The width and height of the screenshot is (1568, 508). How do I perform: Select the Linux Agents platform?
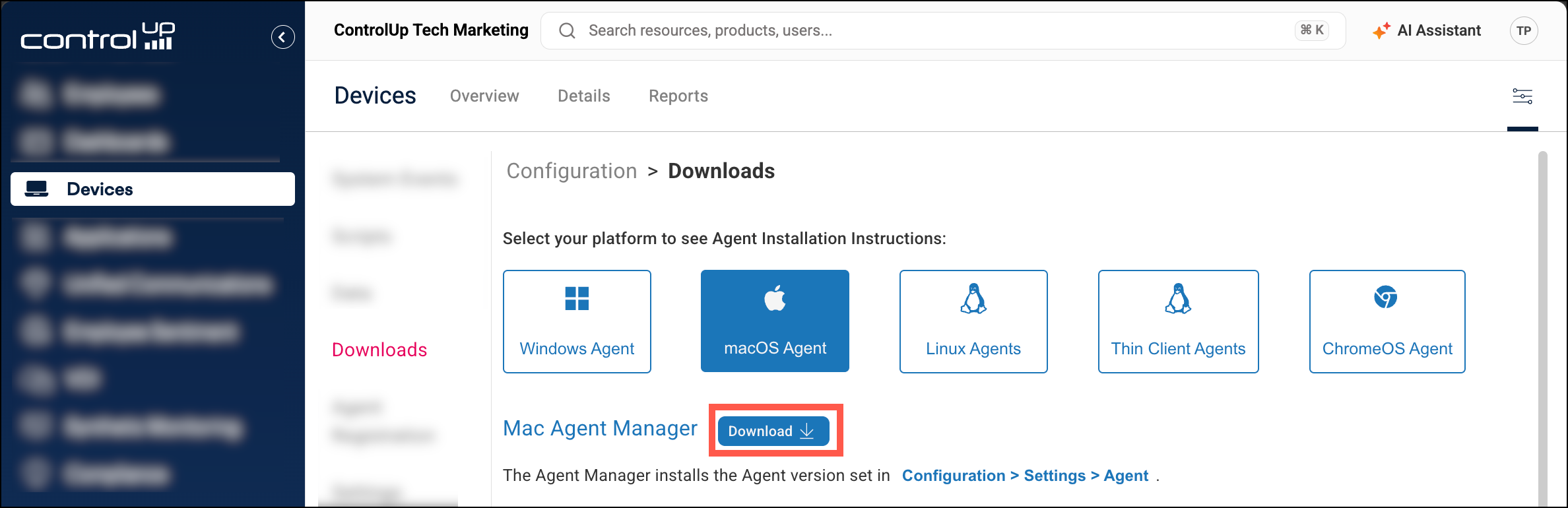coord(973,321)
